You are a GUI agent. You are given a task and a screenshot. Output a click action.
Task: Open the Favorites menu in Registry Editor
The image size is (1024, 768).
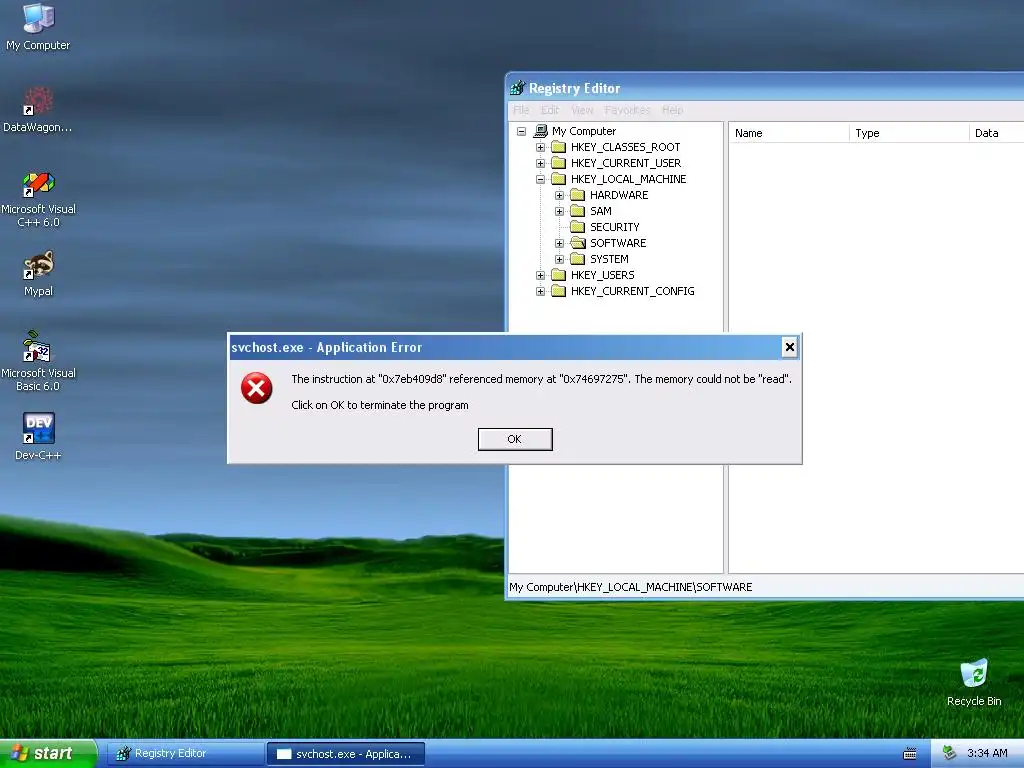(x=627, y=110)
